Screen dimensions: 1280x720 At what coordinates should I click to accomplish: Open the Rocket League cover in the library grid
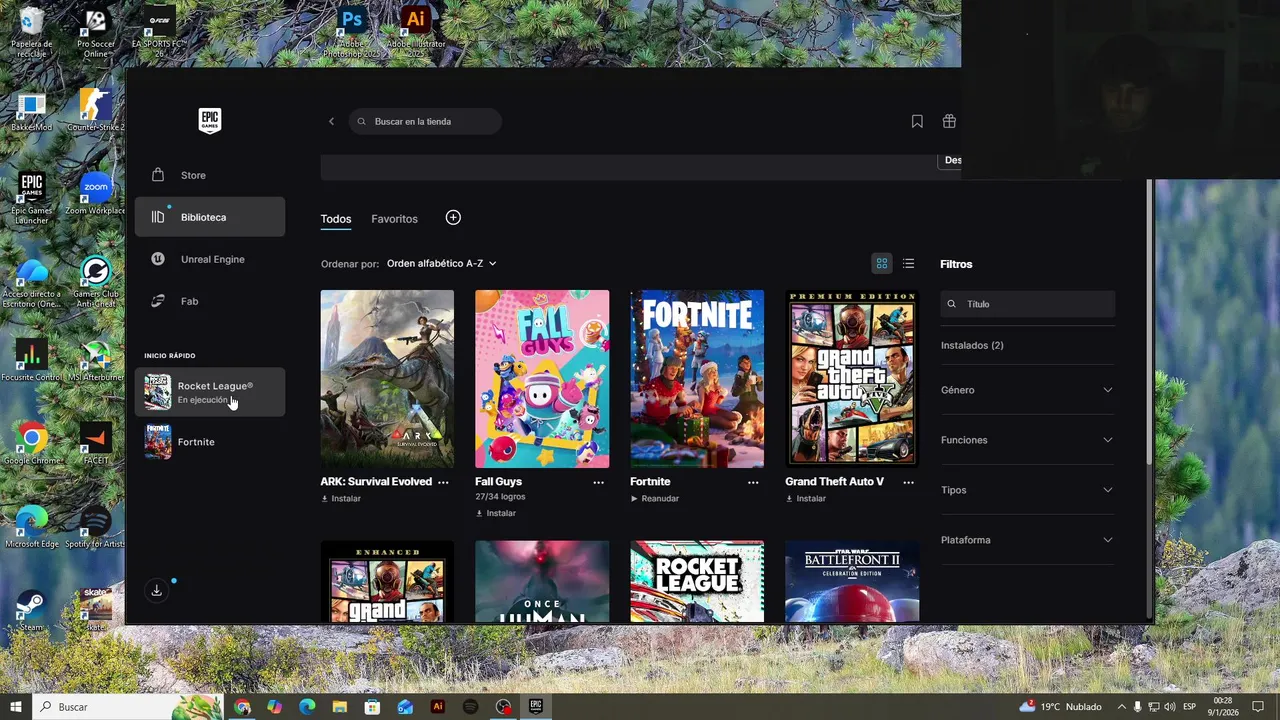697,582
